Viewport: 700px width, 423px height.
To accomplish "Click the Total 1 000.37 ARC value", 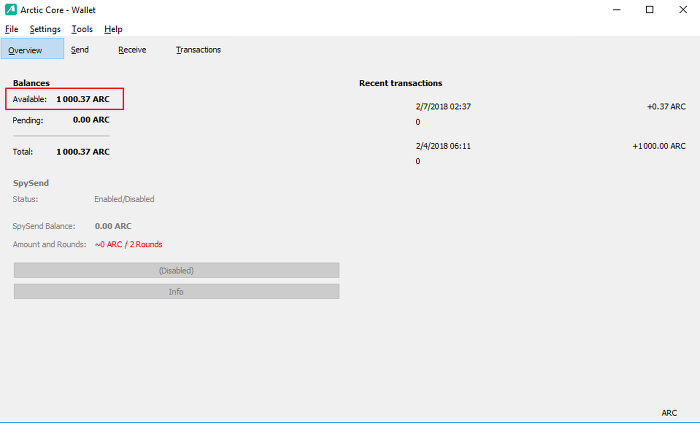I will click(83, 152).
